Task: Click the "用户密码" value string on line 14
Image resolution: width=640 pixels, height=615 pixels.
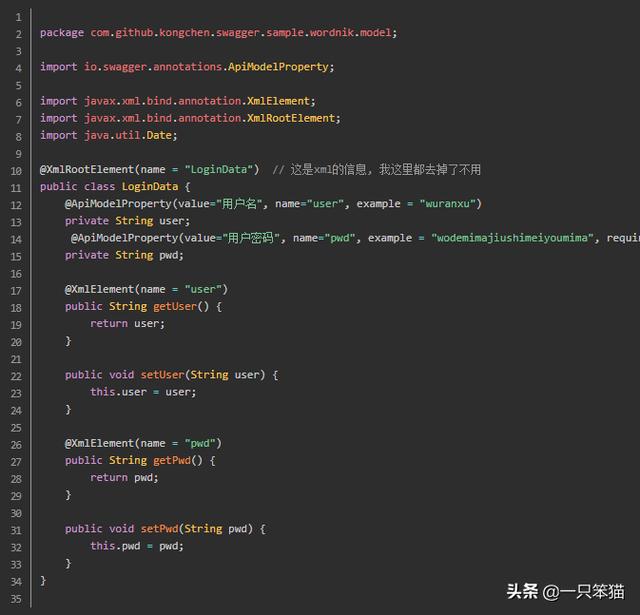Action: pyautogui.click(x=251, y=238)
